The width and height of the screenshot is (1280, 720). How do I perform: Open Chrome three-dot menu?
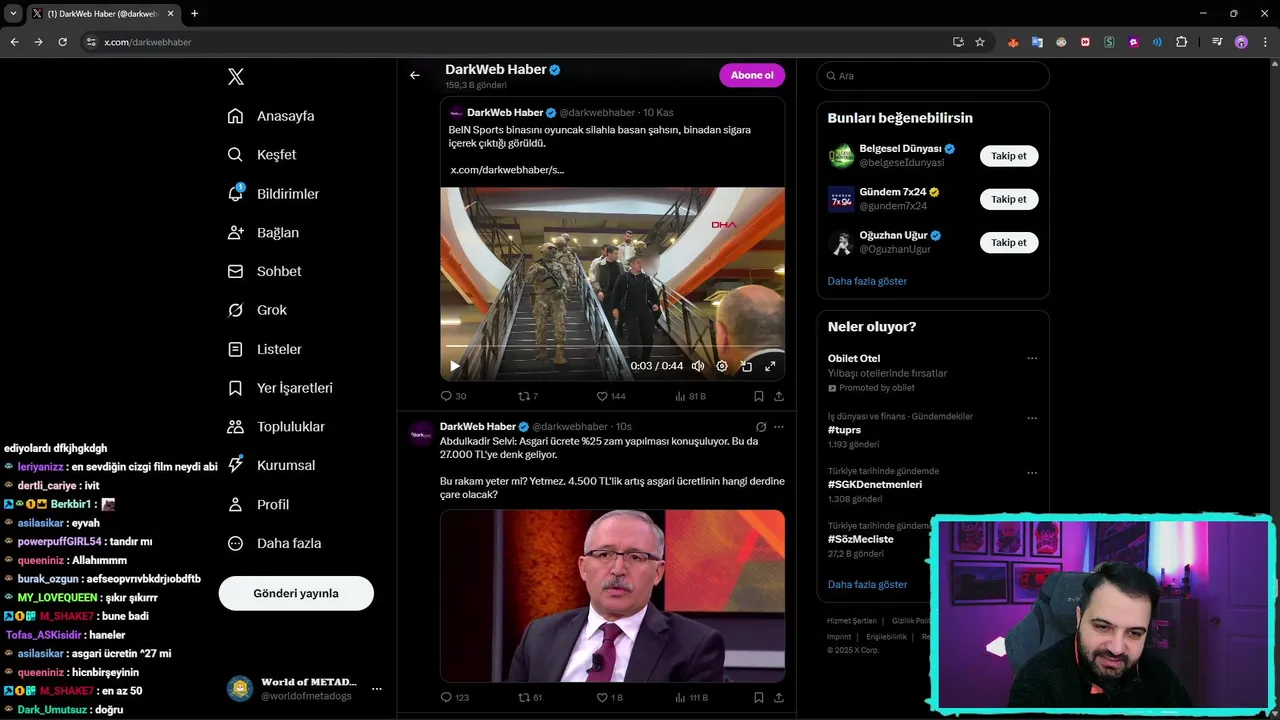coord(1265,42)
